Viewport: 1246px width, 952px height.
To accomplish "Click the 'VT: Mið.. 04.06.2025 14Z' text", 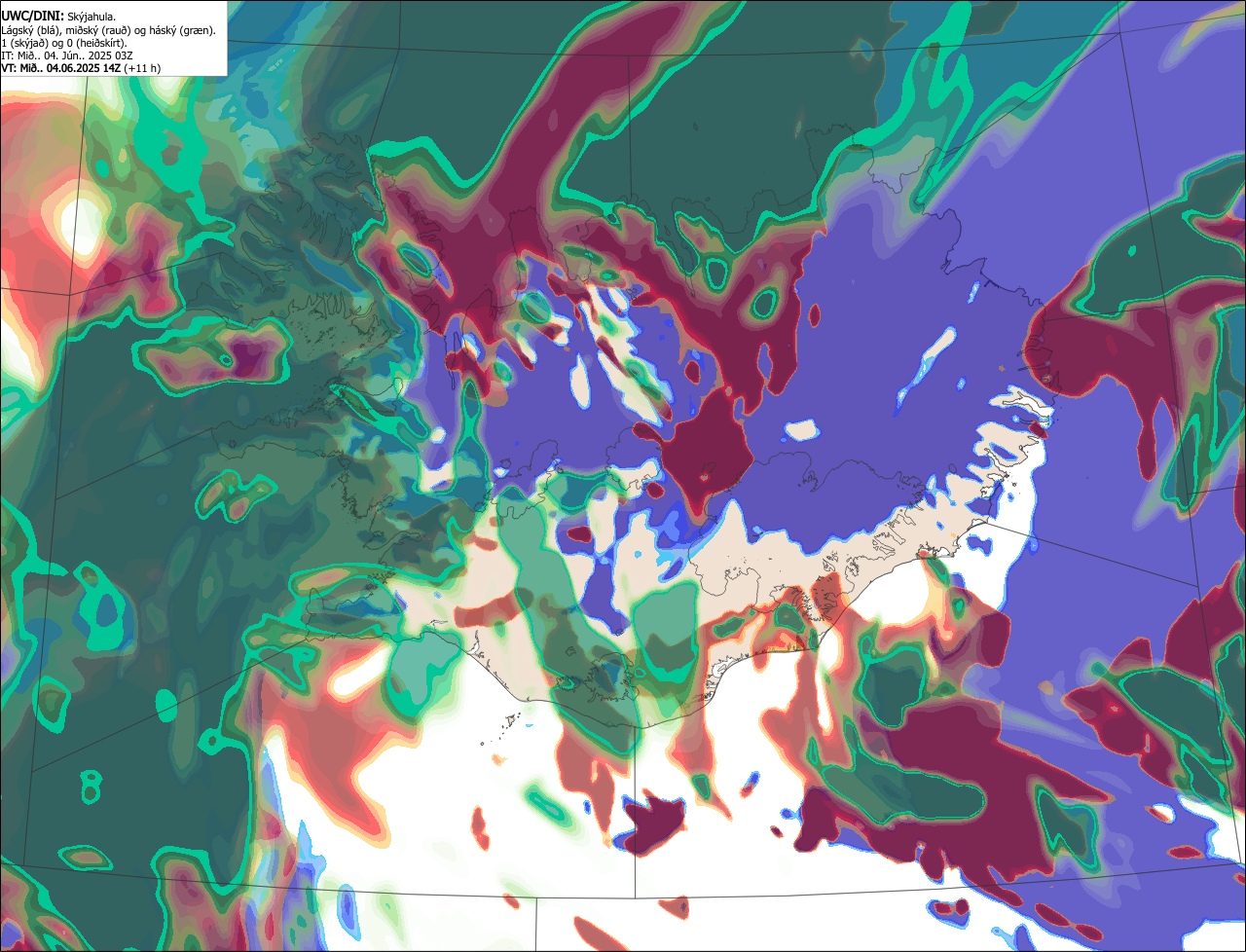I will tap(61, 68).
